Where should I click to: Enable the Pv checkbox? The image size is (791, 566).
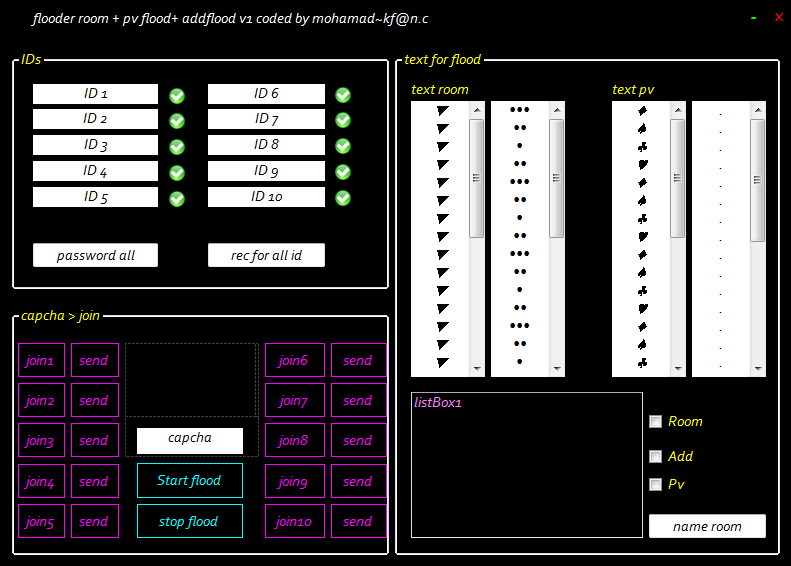coord(655,484)
